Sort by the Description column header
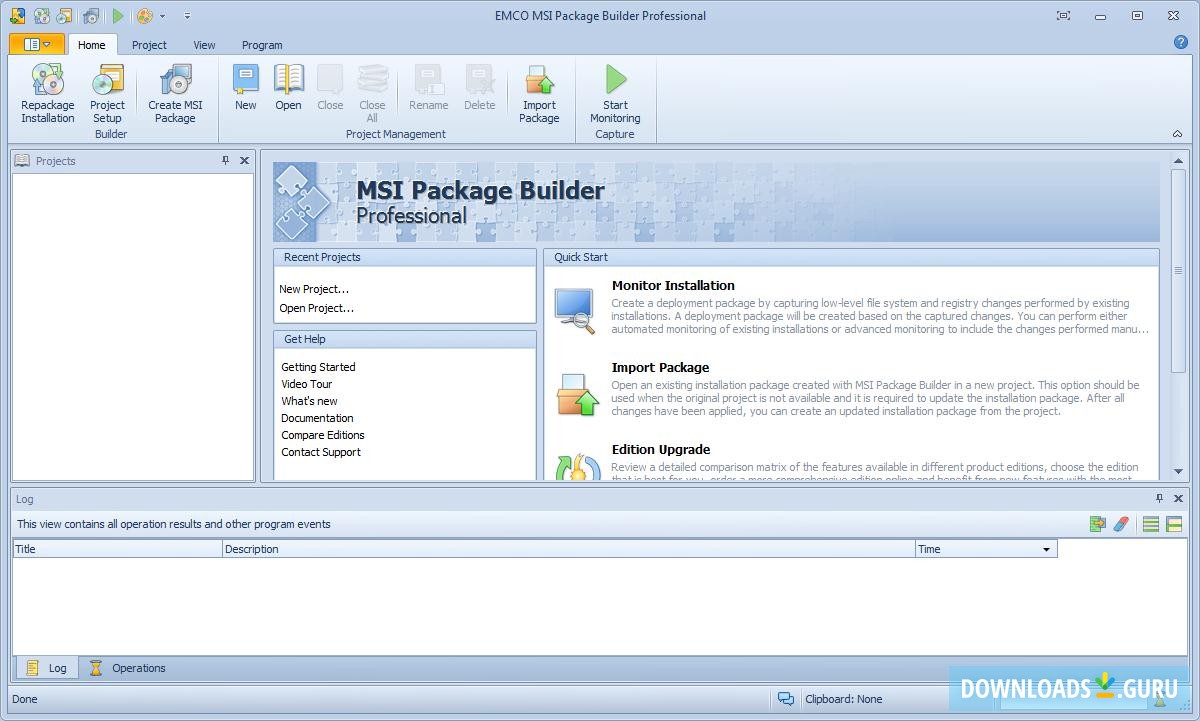The height and width of the screenshot is (721, 1200). (569, 549)
